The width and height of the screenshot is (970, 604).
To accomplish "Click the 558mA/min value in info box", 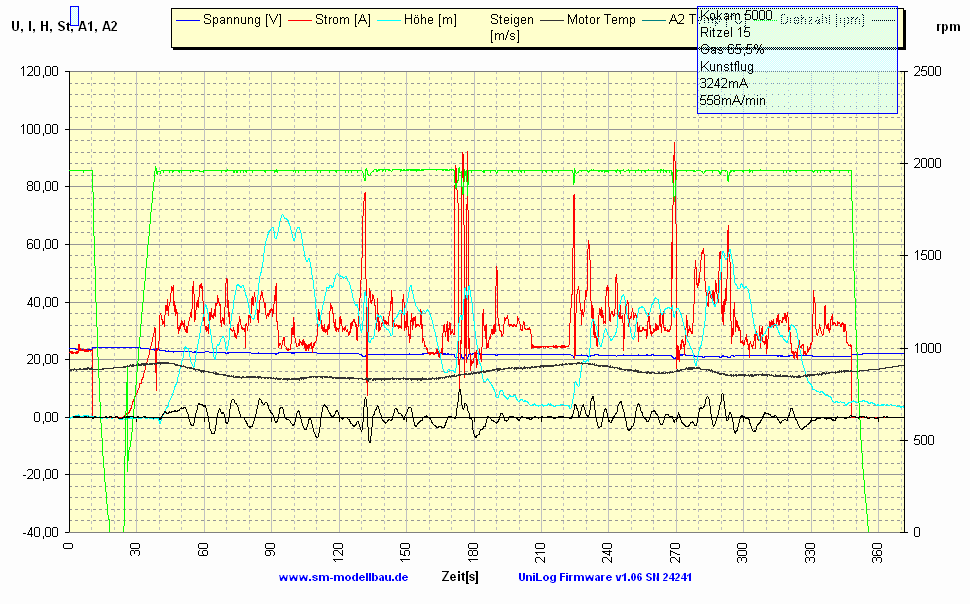I will click(732, 100).
